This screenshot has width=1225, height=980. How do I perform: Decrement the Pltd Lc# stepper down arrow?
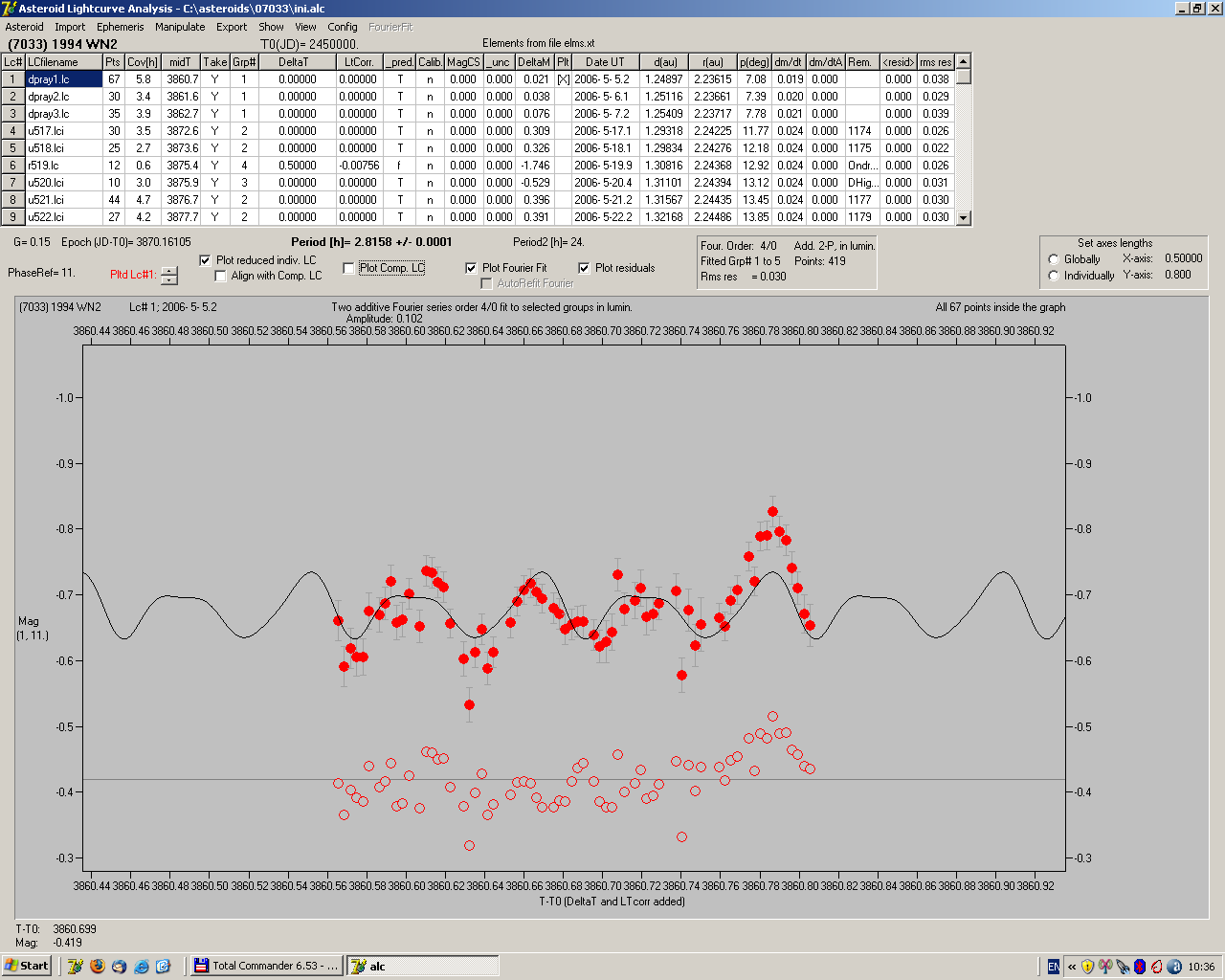coord(169,280)
